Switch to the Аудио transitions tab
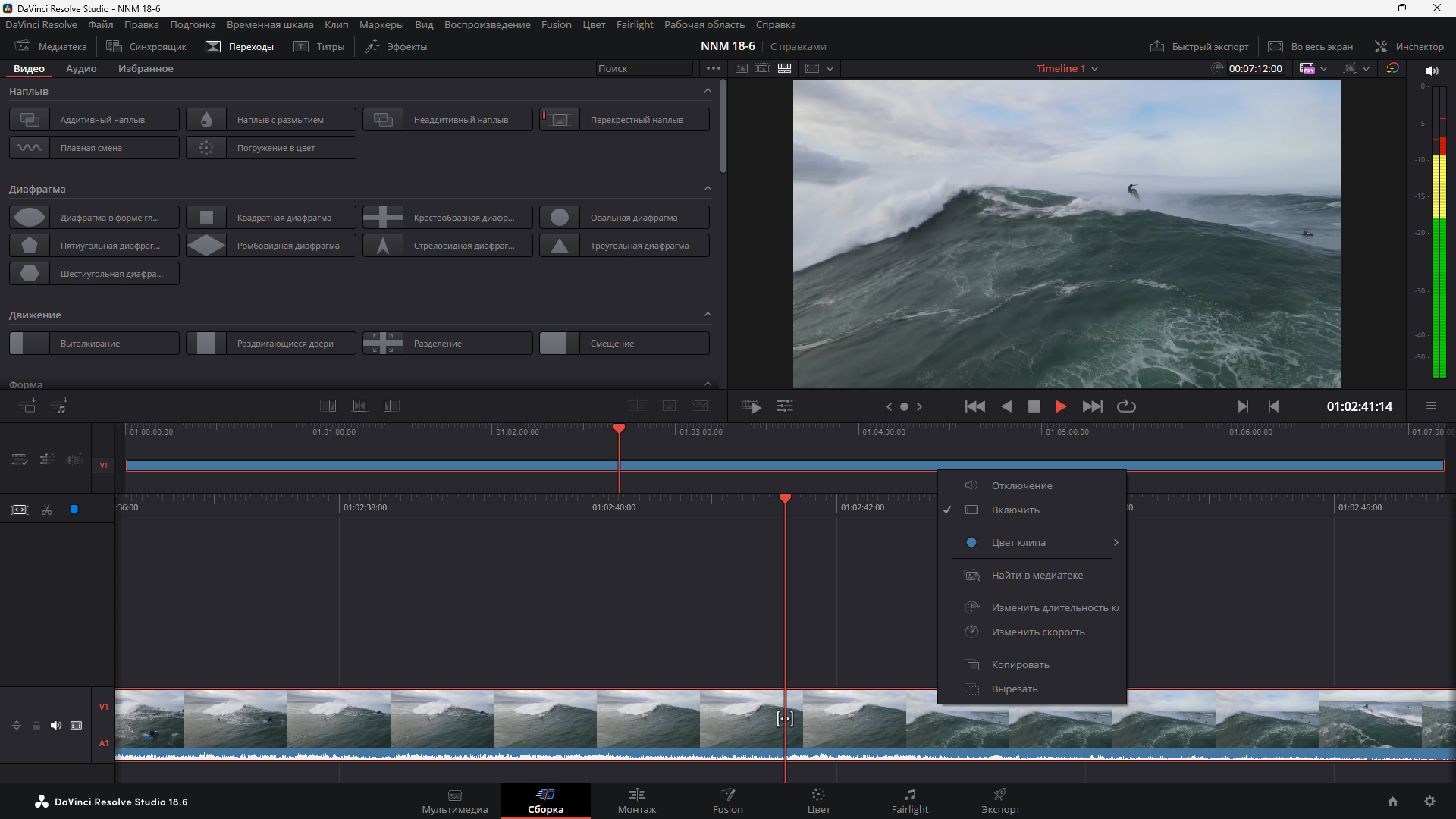This screenshot has width=1456, height=819. (81, 69)
